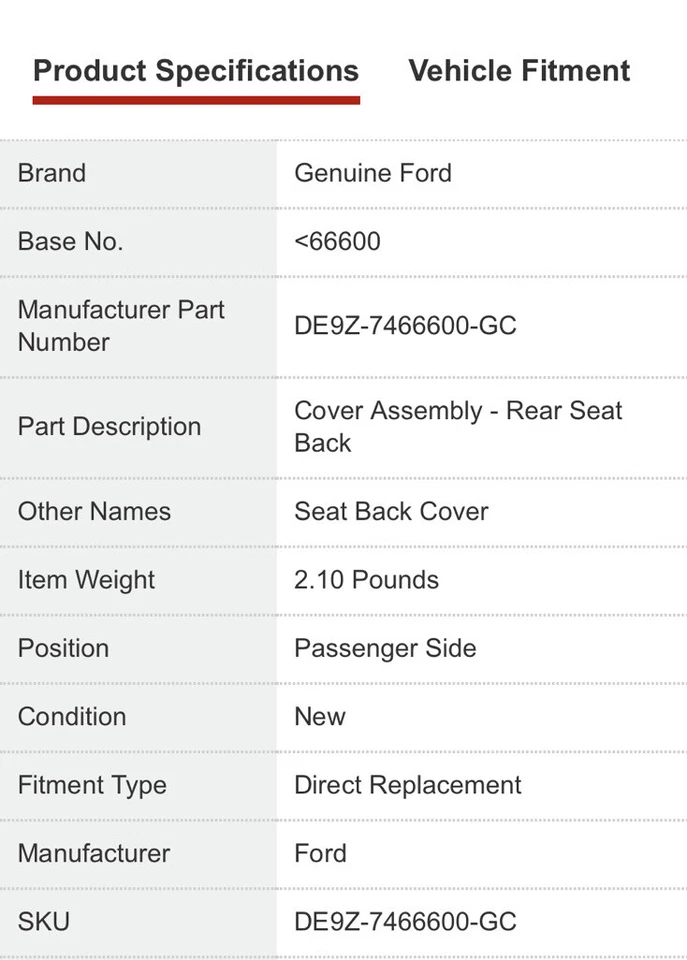Select the New condition value
Image resolution: width=687 pixels, height=960 pixels.
(320, 716)
